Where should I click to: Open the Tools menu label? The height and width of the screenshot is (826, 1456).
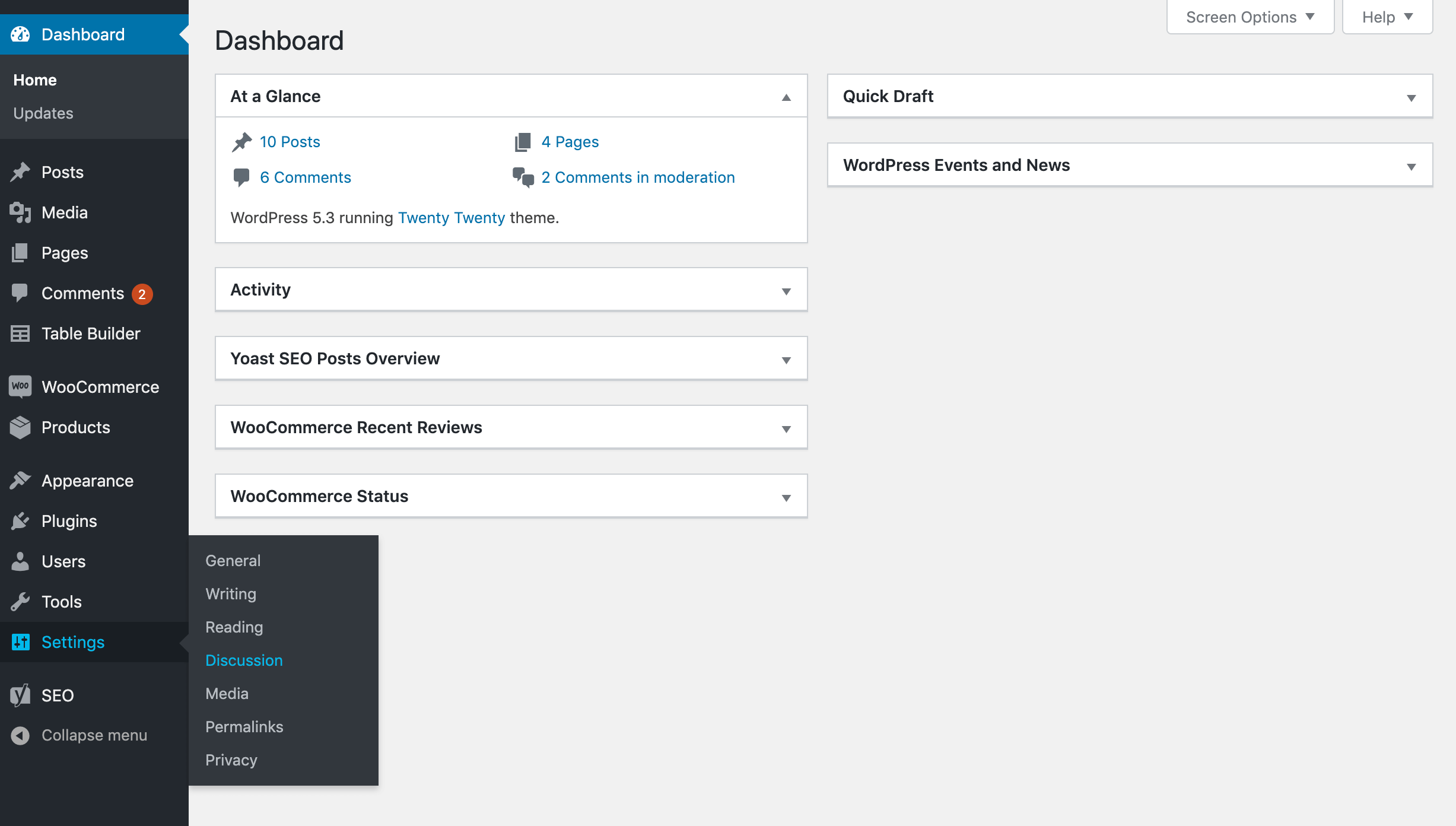(62, 602)
